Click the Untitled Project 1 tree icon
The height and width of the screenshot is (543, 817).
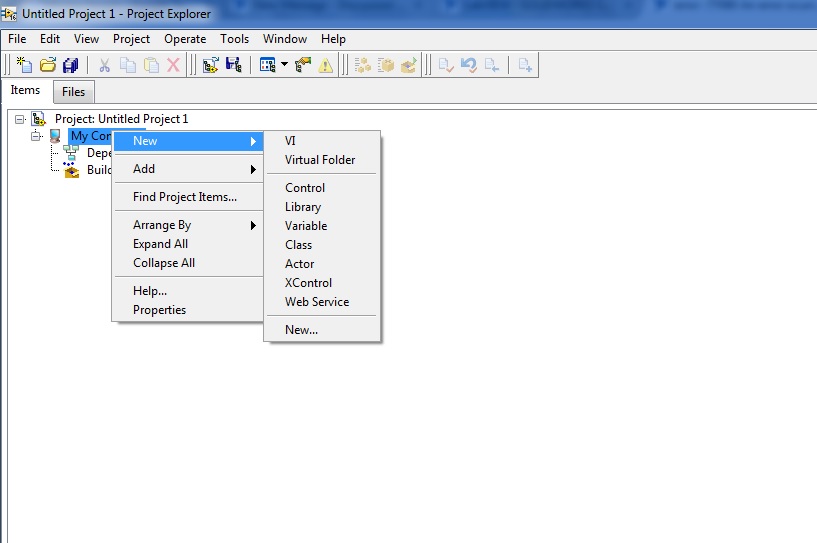38,119
